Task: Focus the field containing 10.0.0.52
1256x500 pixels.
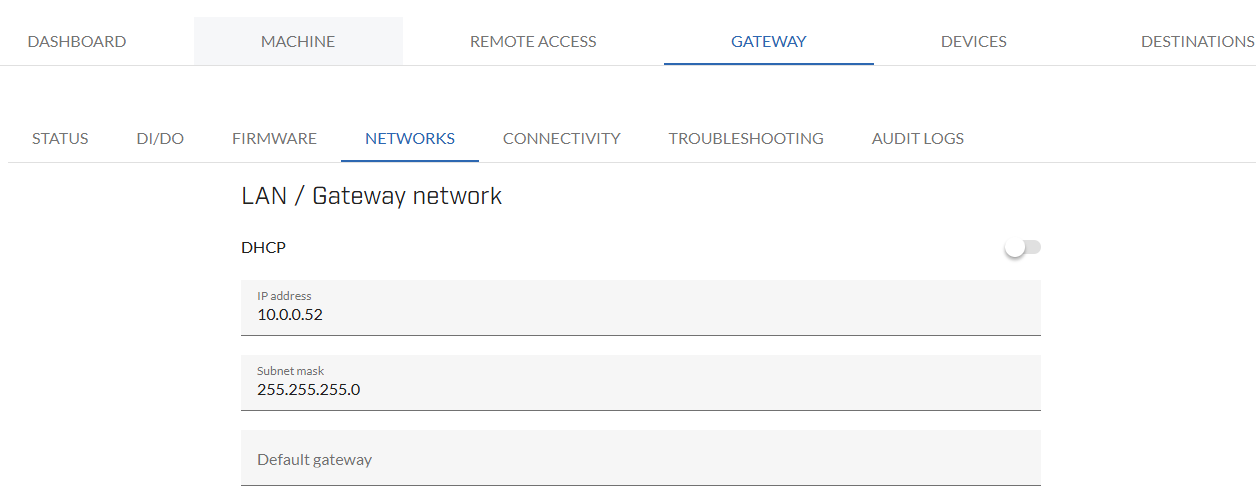Action: 641,308
